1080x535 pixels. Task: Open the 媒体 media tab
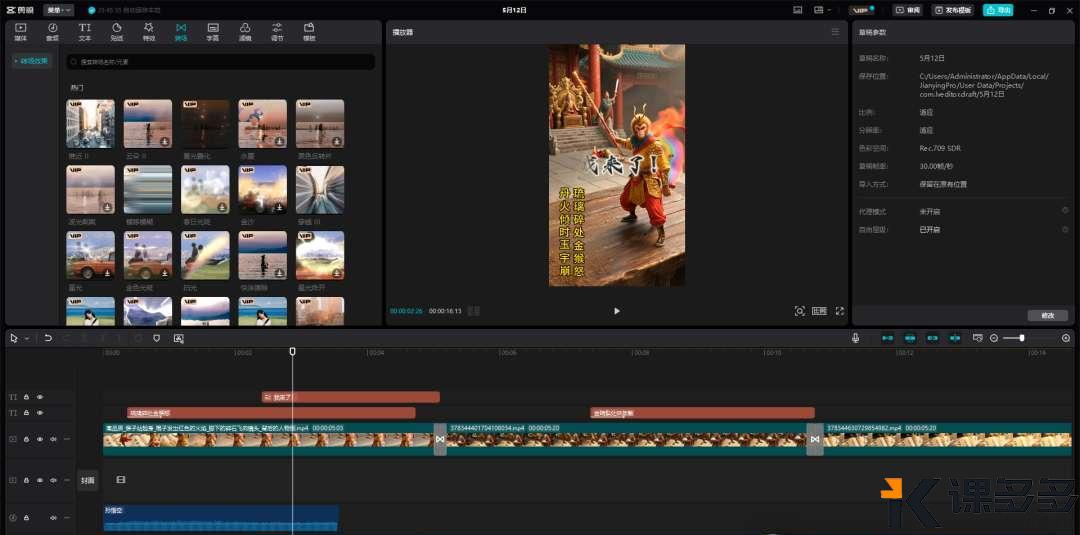pos(20,32)
